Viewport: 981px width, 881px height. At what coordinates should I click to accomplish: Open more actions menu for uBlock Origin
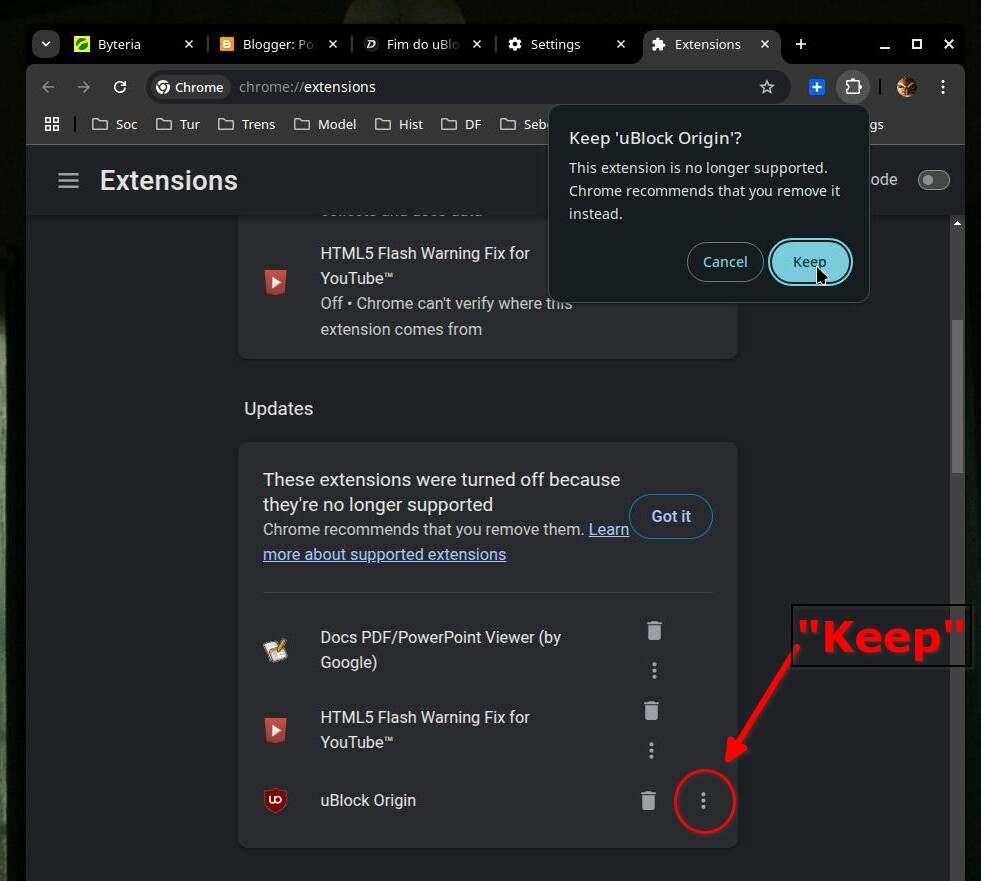703,800
